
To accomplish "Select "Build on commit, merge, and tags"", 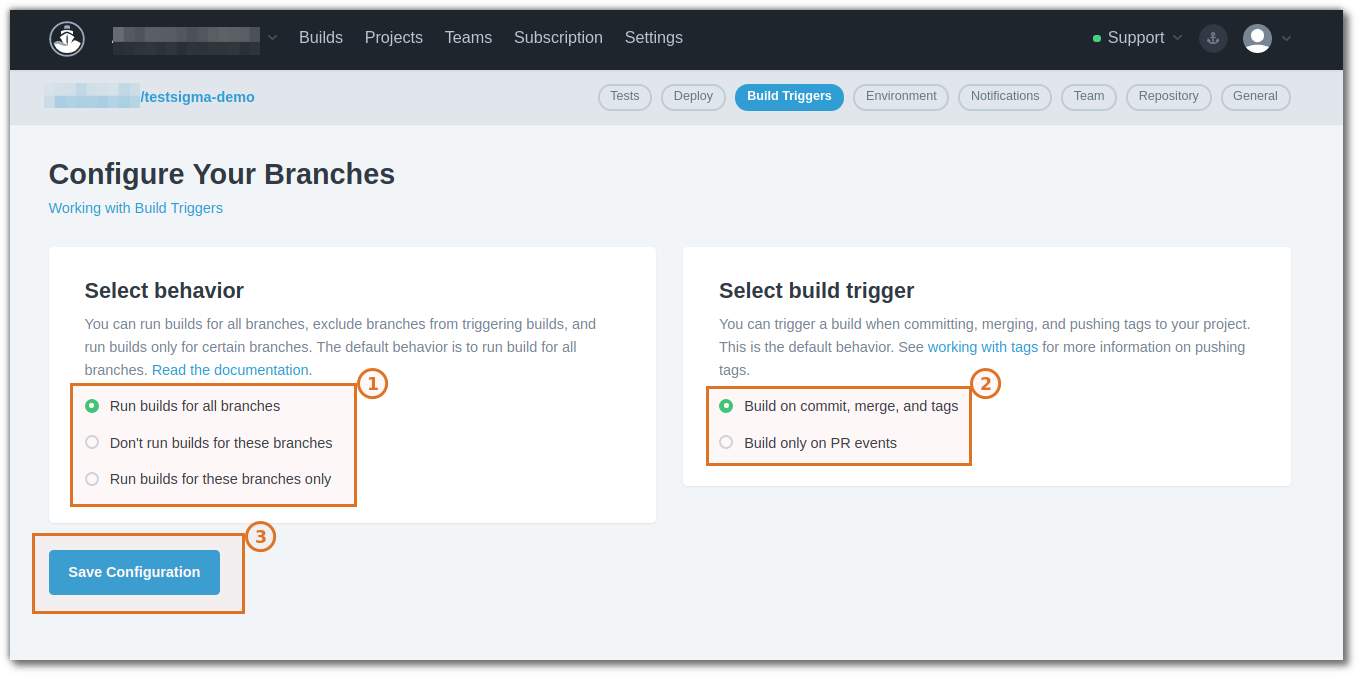I will pyautogui.click(x=725, y=405).
